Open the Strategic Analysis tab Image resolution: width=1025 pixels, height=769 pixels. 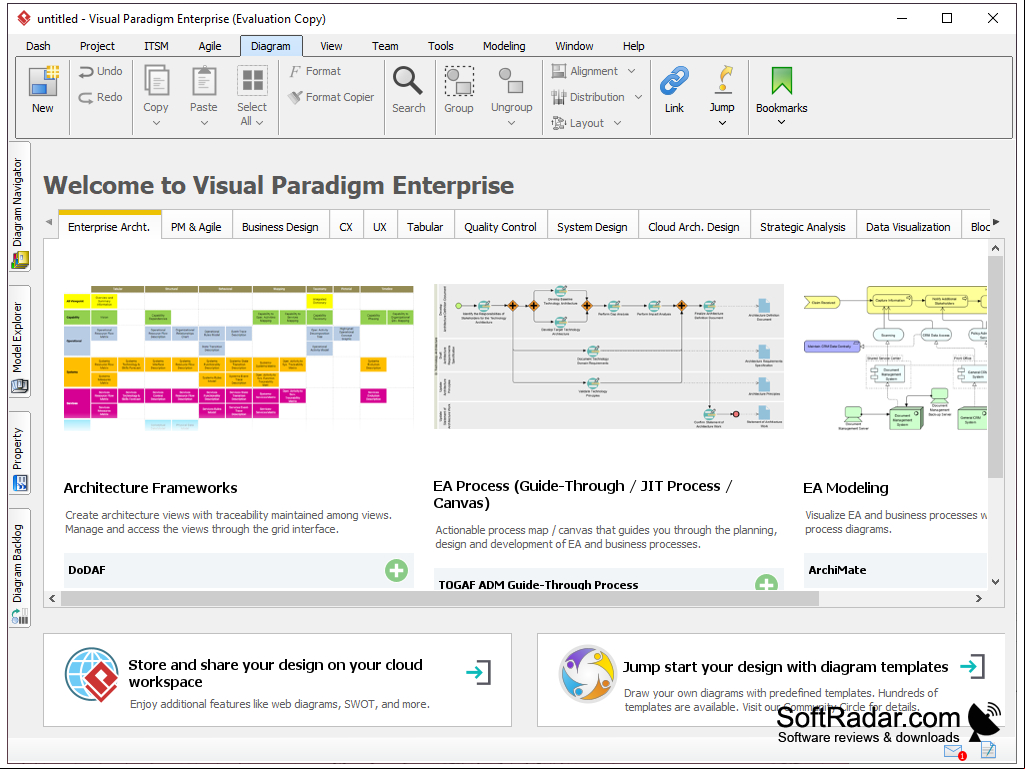click(x=803, y=227)
